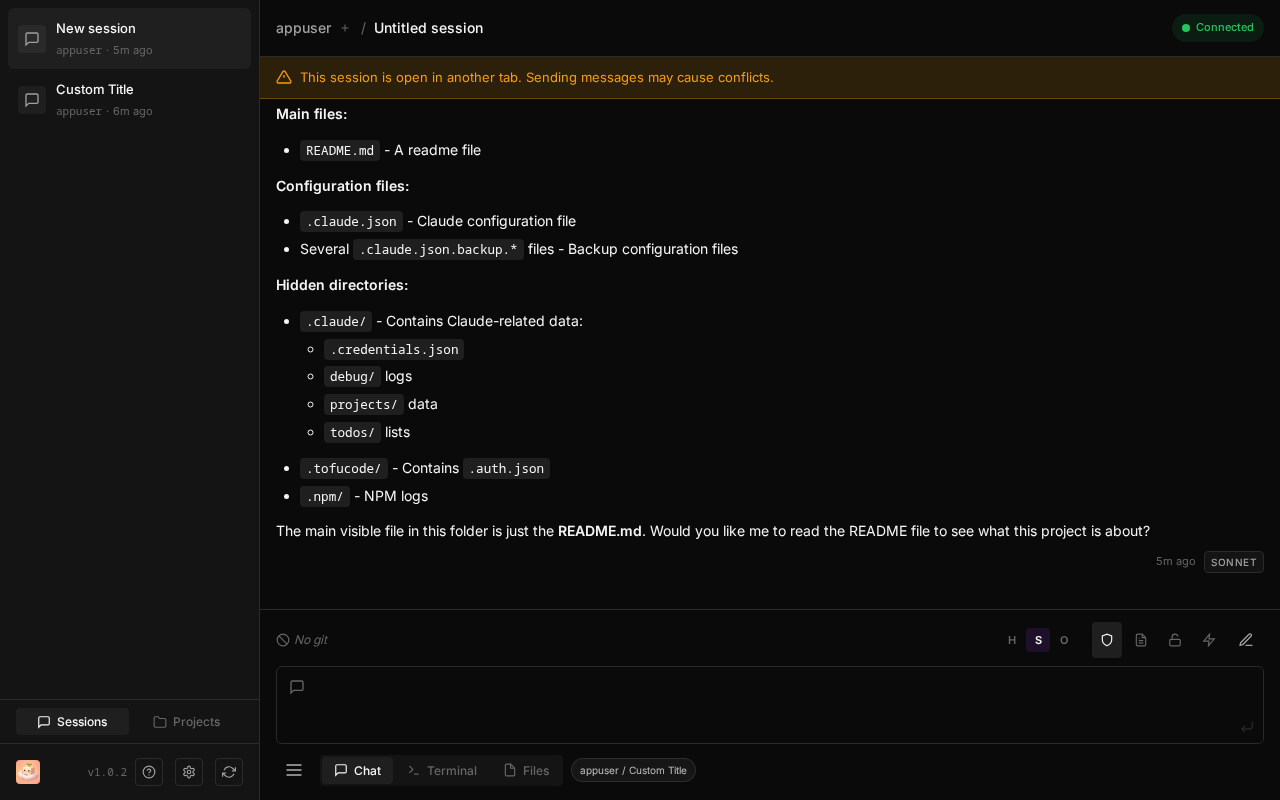Open the file attachment icon near the input
The image size is (1280, 800).
coord(1141,640)
